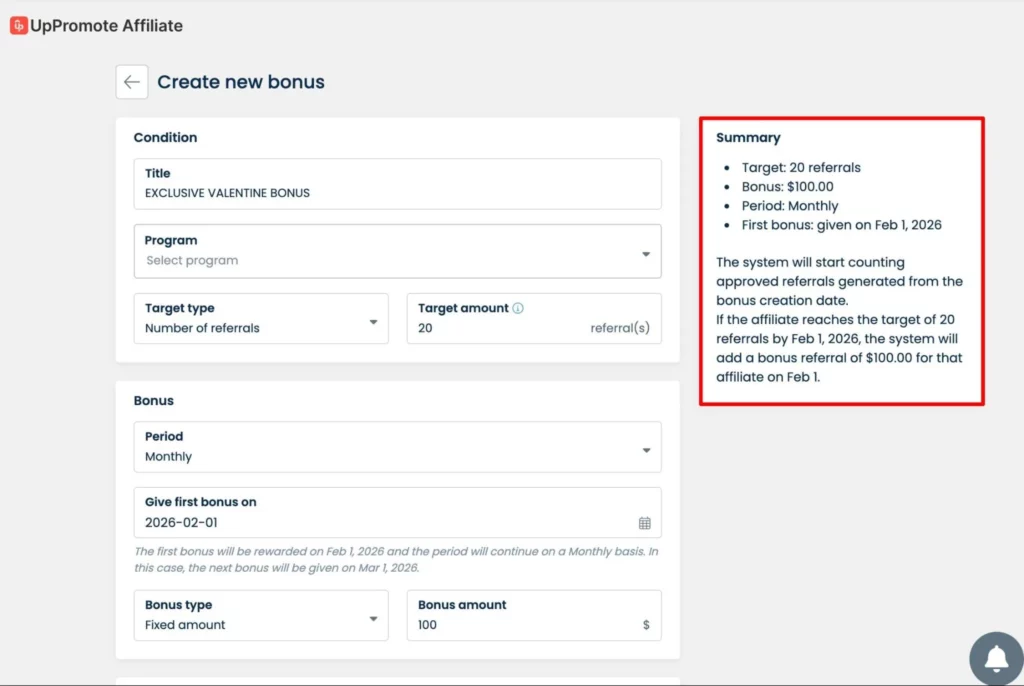
Task: Click the italic first bonus helper text
Action: (396, 559)
